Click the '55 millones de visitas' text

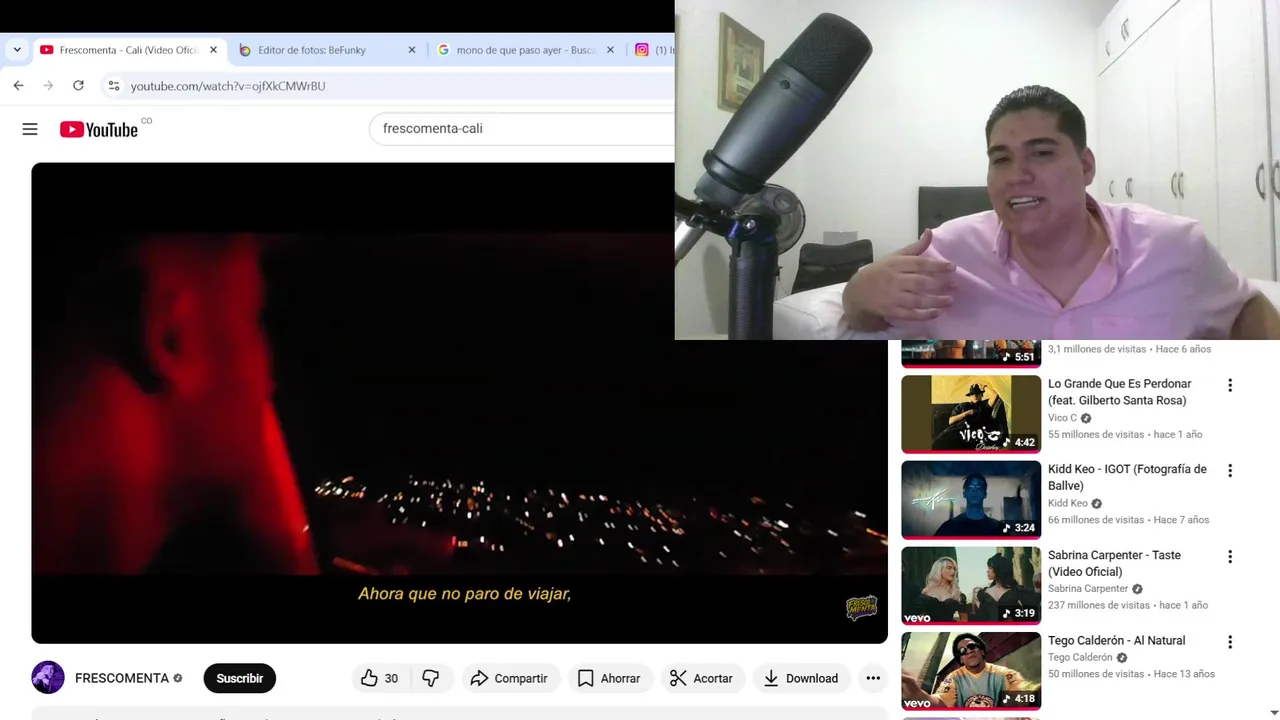click(x=1096, y=435)
